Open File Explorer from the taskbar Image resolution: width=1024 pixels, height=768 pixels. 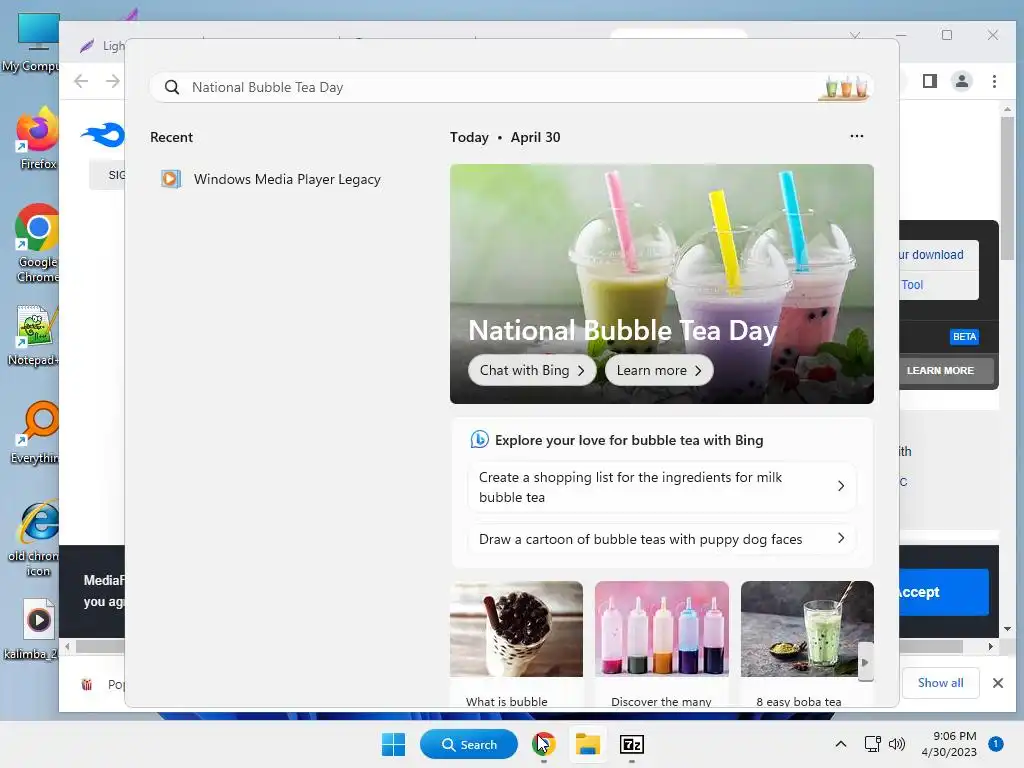(x=587, y=744)
